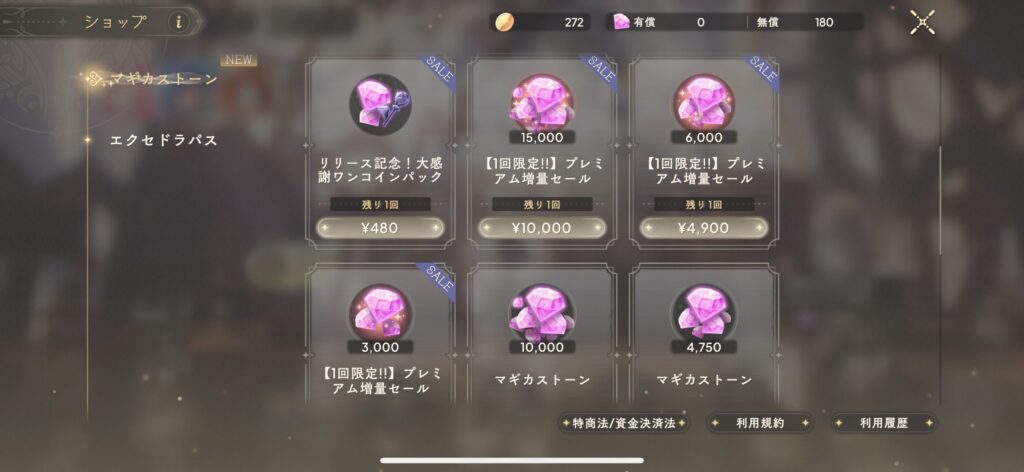
Task: Open the 利用規約 terms
Action: coord(760,423)
